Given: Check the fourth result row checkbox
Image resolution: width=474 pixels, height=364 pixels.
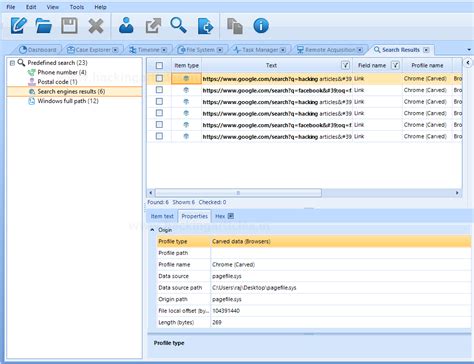Looking at the screenshot, I should [x=159, y=113].
